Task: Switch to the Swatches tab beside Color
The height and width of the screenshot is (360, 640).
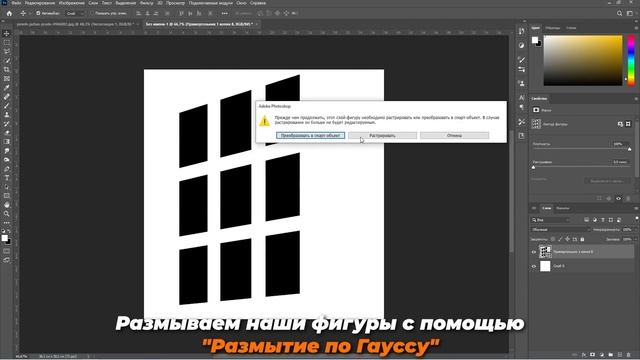Action: pos(553,28)
